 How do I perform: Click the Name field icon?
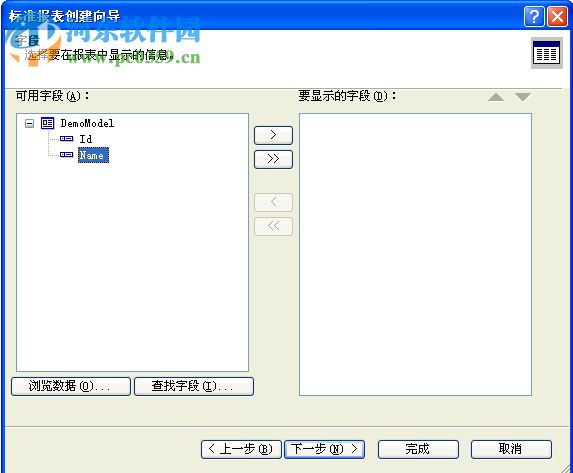(x=67, y=155)
